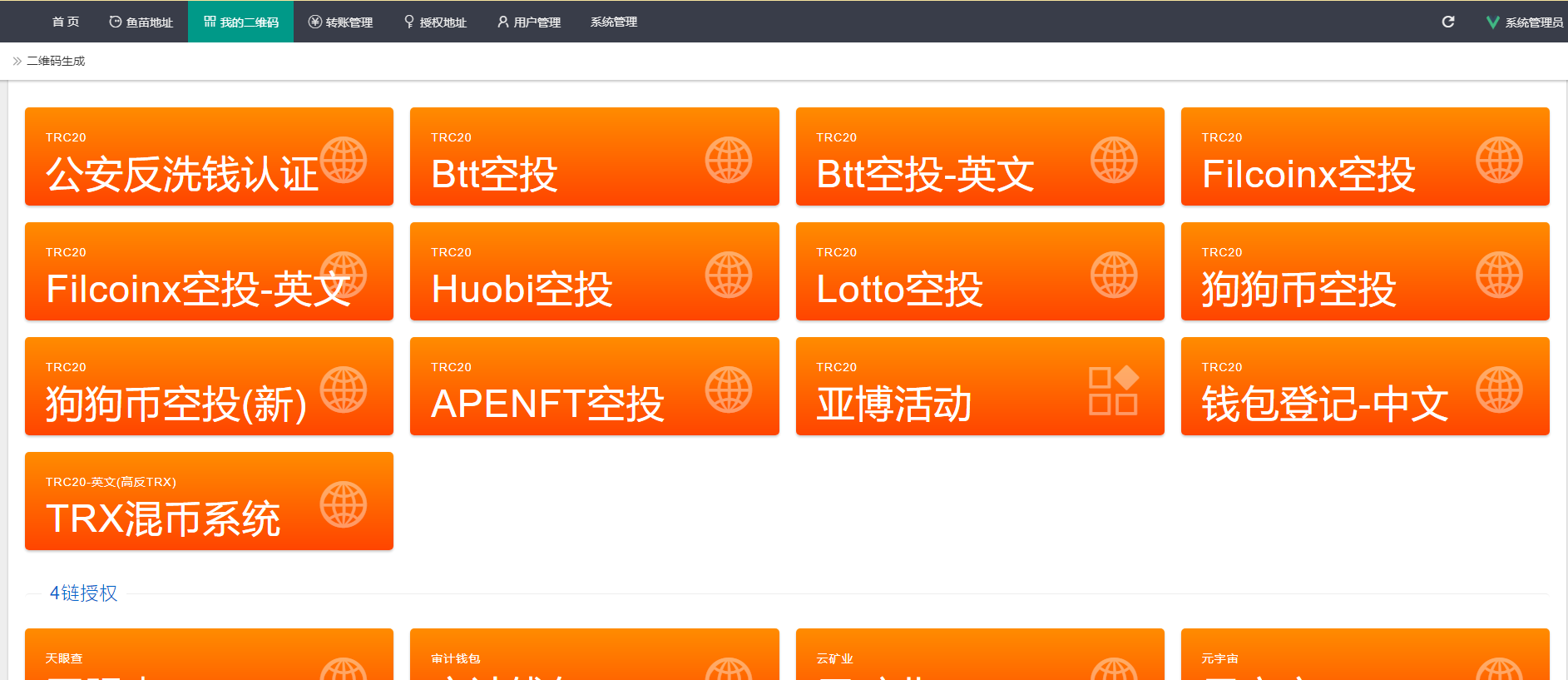1568x680 pixels.
Task: Click the green V logo icon
Action: tap(1492, 22)
